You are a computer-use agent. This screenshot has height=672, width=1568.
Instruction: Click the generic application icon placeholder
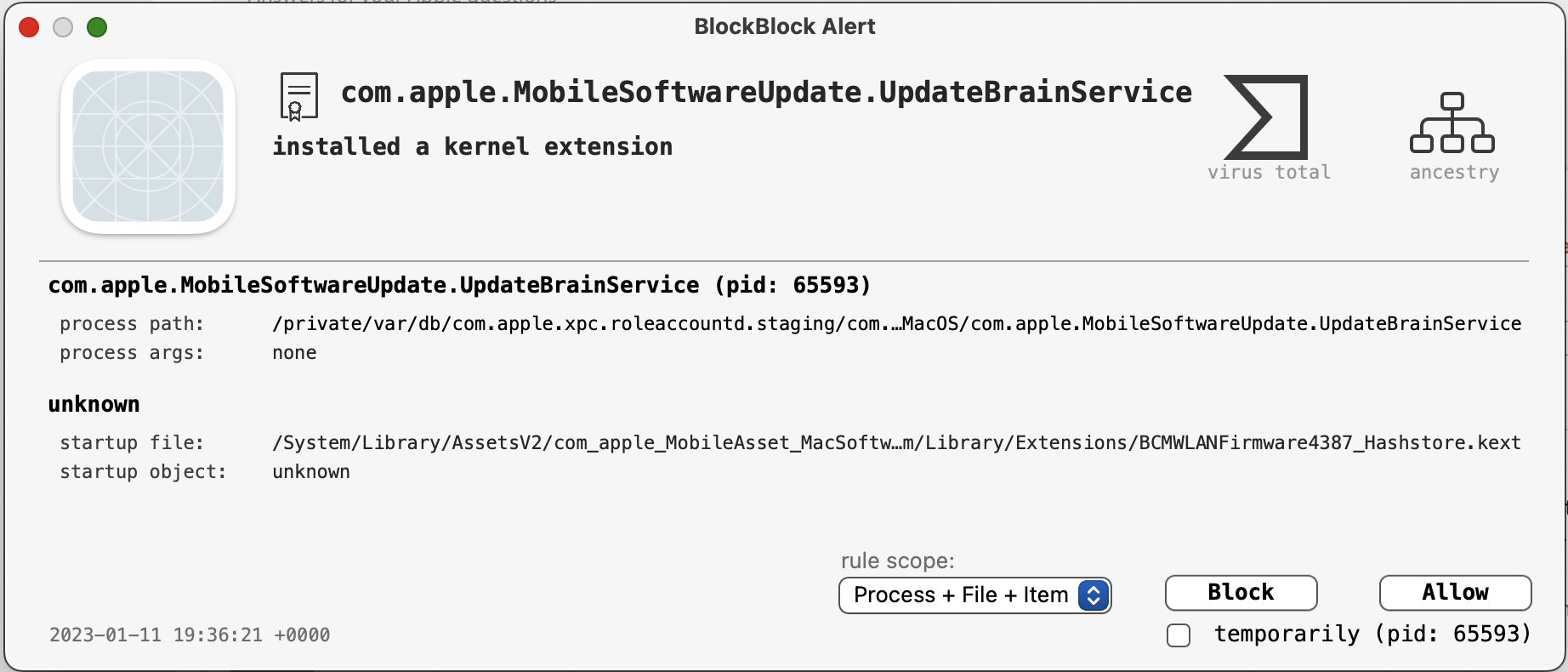tap(148, 146)
